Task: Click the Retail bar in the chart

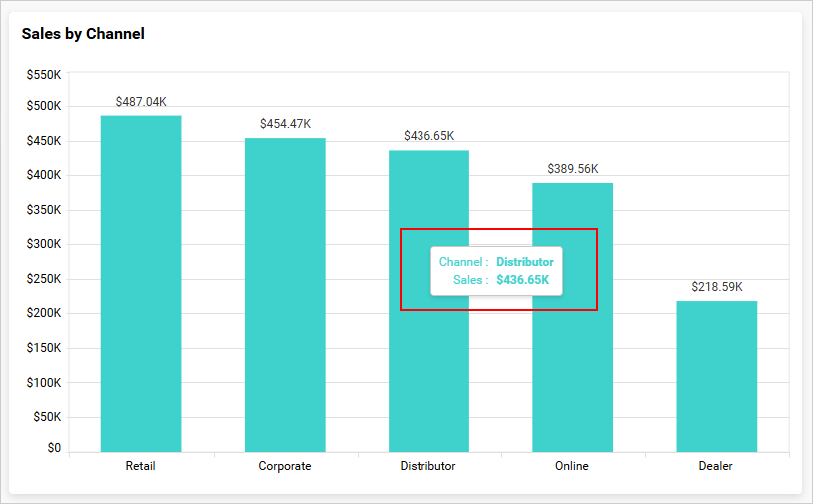Action: pyautogui.click(x=141, y=283)
